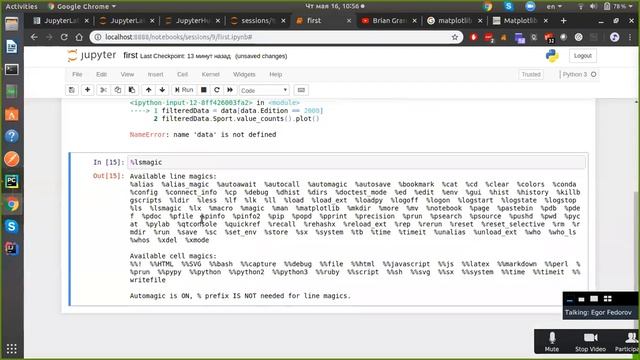Switch to the first JupyterLab tab
This screenshot has width=640, height=360.
coord(61,20)
